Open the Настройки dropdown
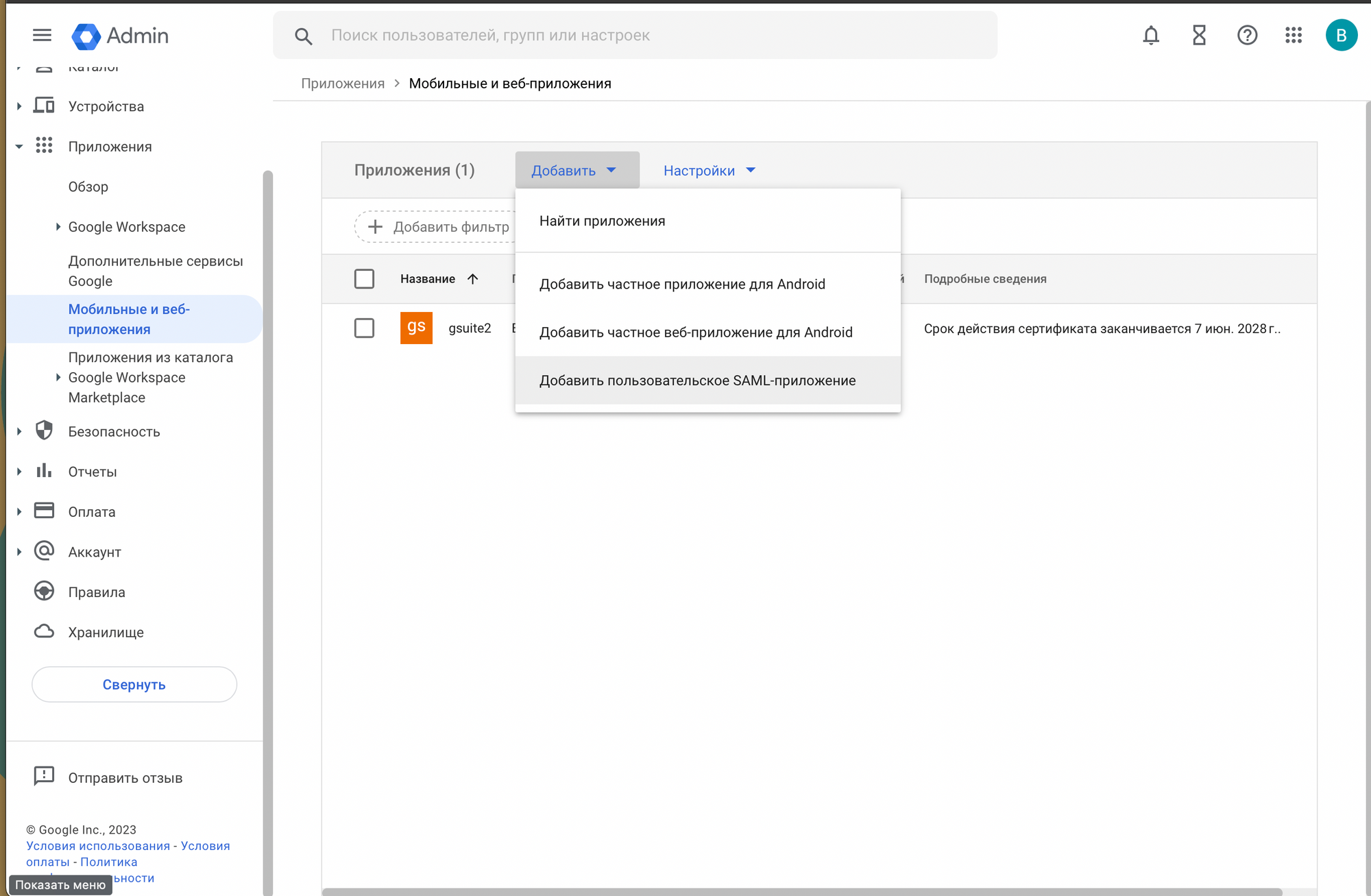The image size is (1371, 896). click(x=709, y=171)
